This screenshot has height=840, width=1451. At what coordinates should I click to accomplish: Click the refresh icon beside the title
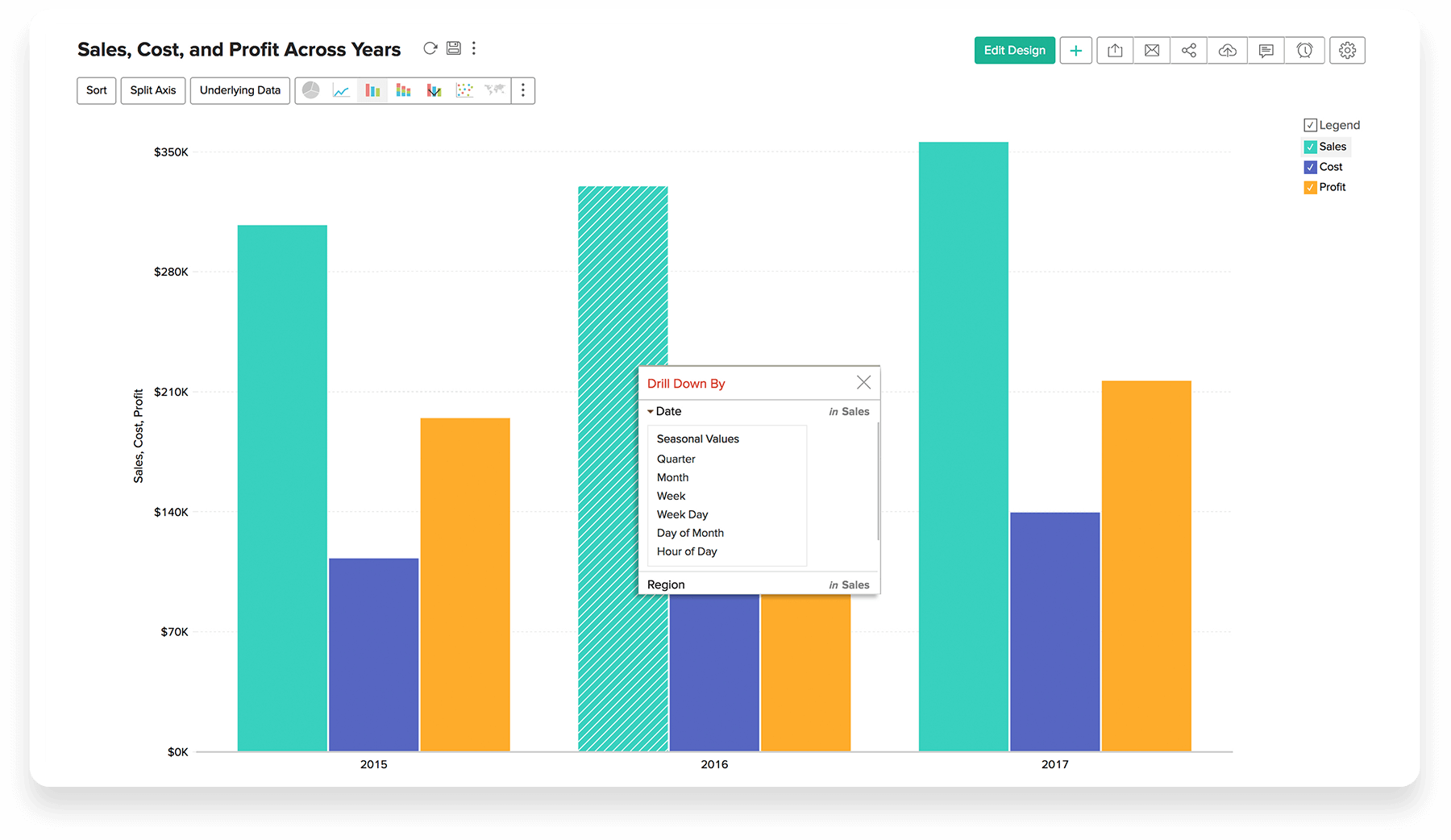(x=430, y=48)
